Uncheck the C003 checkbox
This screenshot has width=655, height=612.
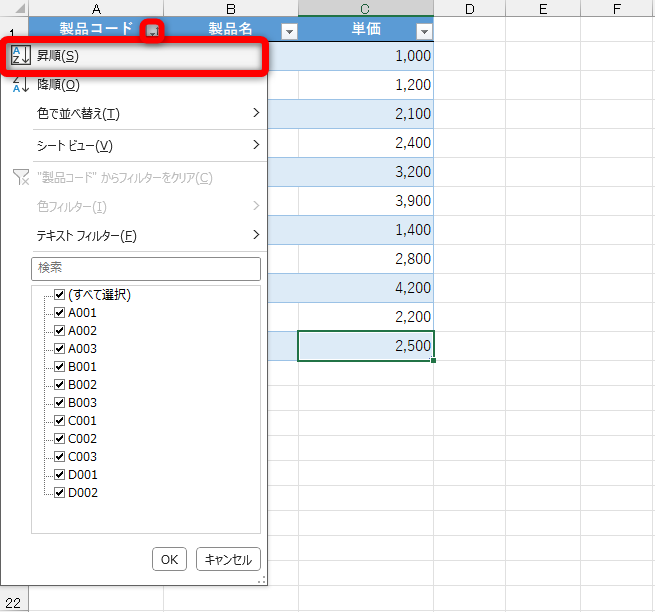[59, 456]
